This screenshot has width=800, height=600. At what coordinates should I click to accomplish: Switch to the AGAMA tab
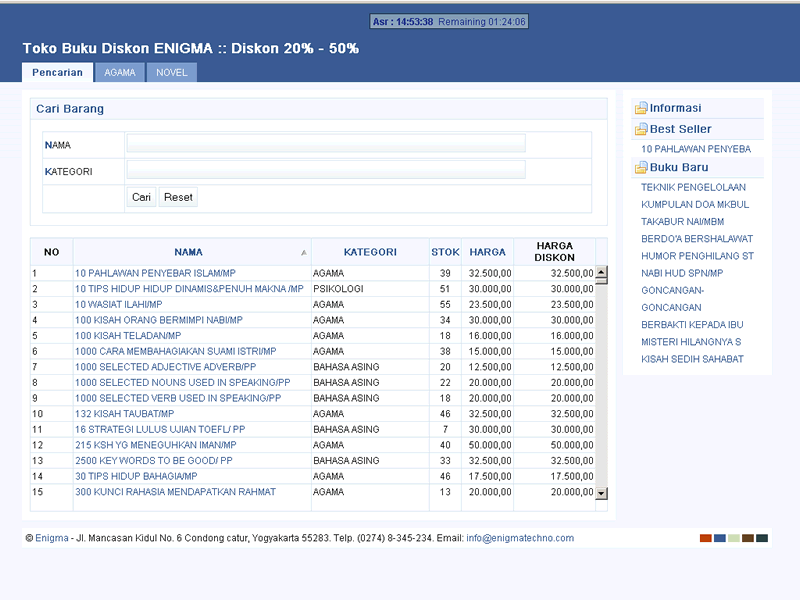pyautogui.click(x=120, y=72)
